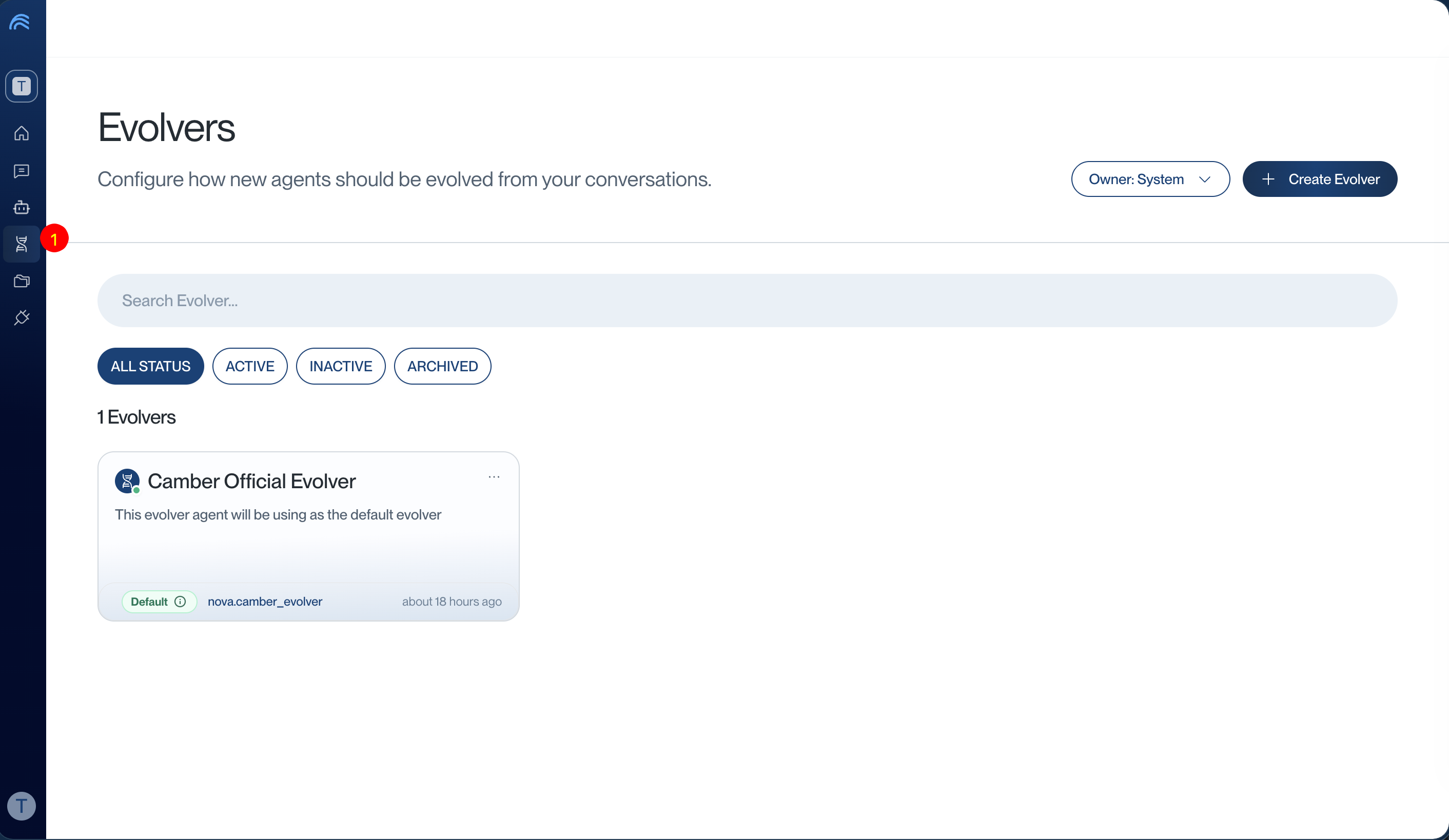1449x840 pixels.
Task: Open the files folder icon in sidebar
Action: (21, 281)
